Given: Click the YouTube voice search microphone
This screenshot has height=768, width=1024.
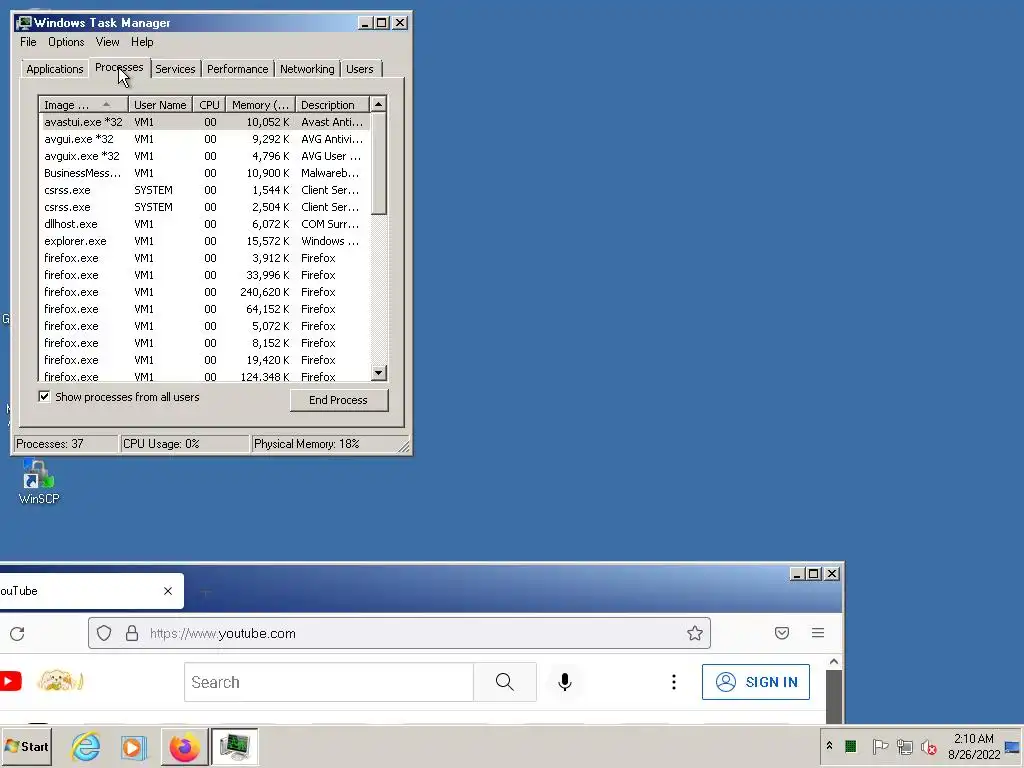Looking at the screenshot, I should click(565, 682).
